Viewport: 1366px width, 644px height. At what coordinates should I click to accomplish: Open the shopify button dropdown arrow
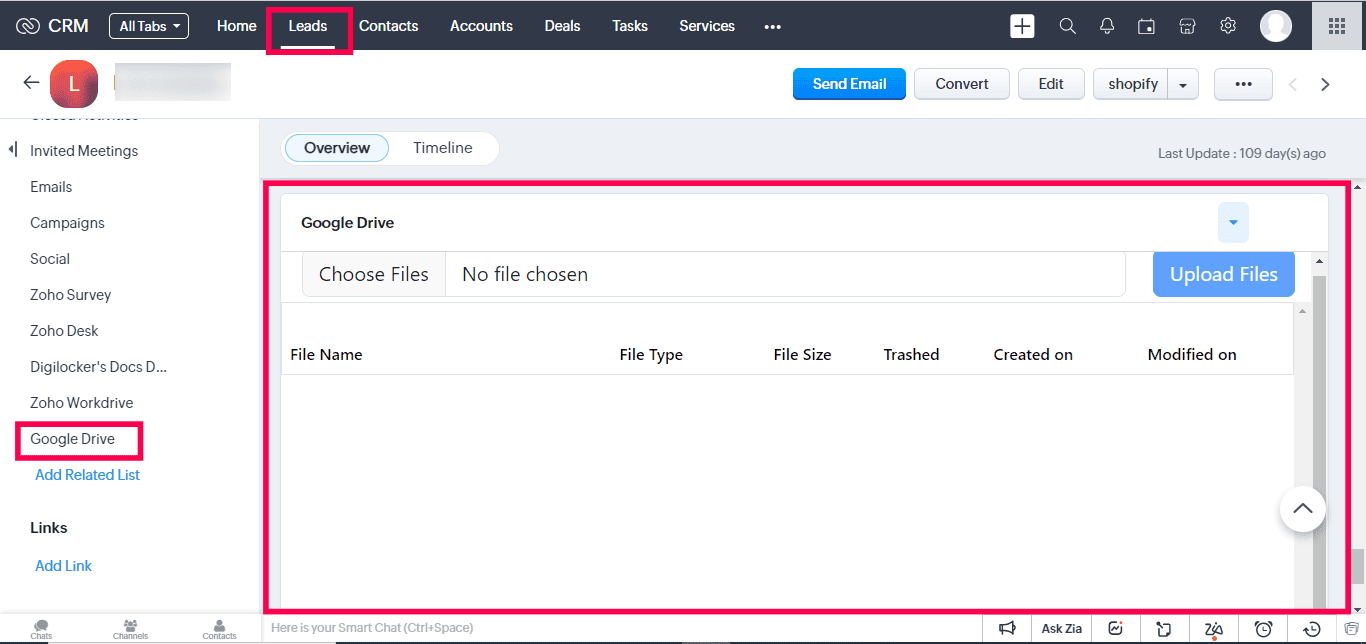pyautogui.click(x=1183, y=84)
